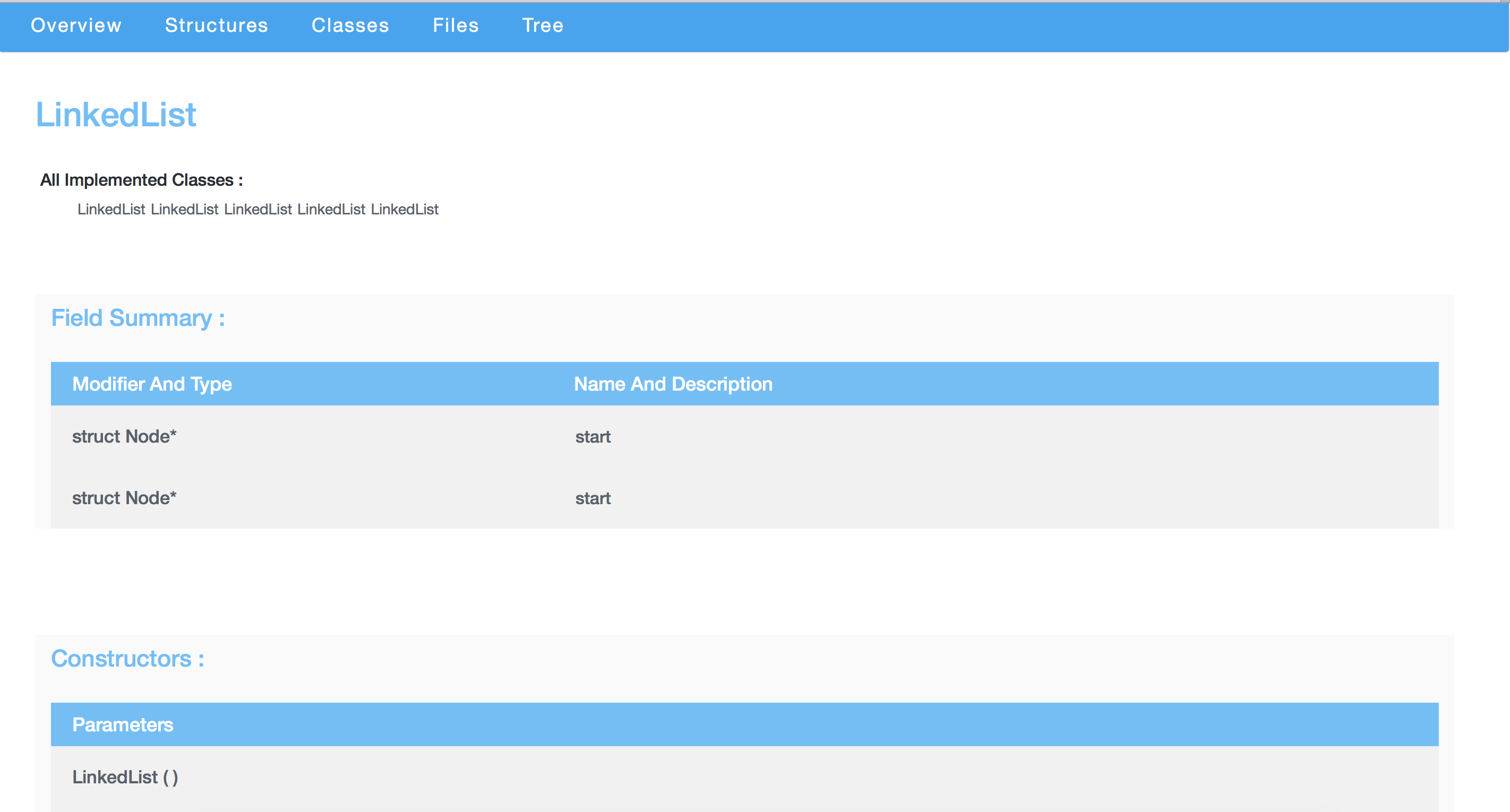Open the Tree navigation tab
This screenshot has width=1510, height=812.
click(542, 25)
